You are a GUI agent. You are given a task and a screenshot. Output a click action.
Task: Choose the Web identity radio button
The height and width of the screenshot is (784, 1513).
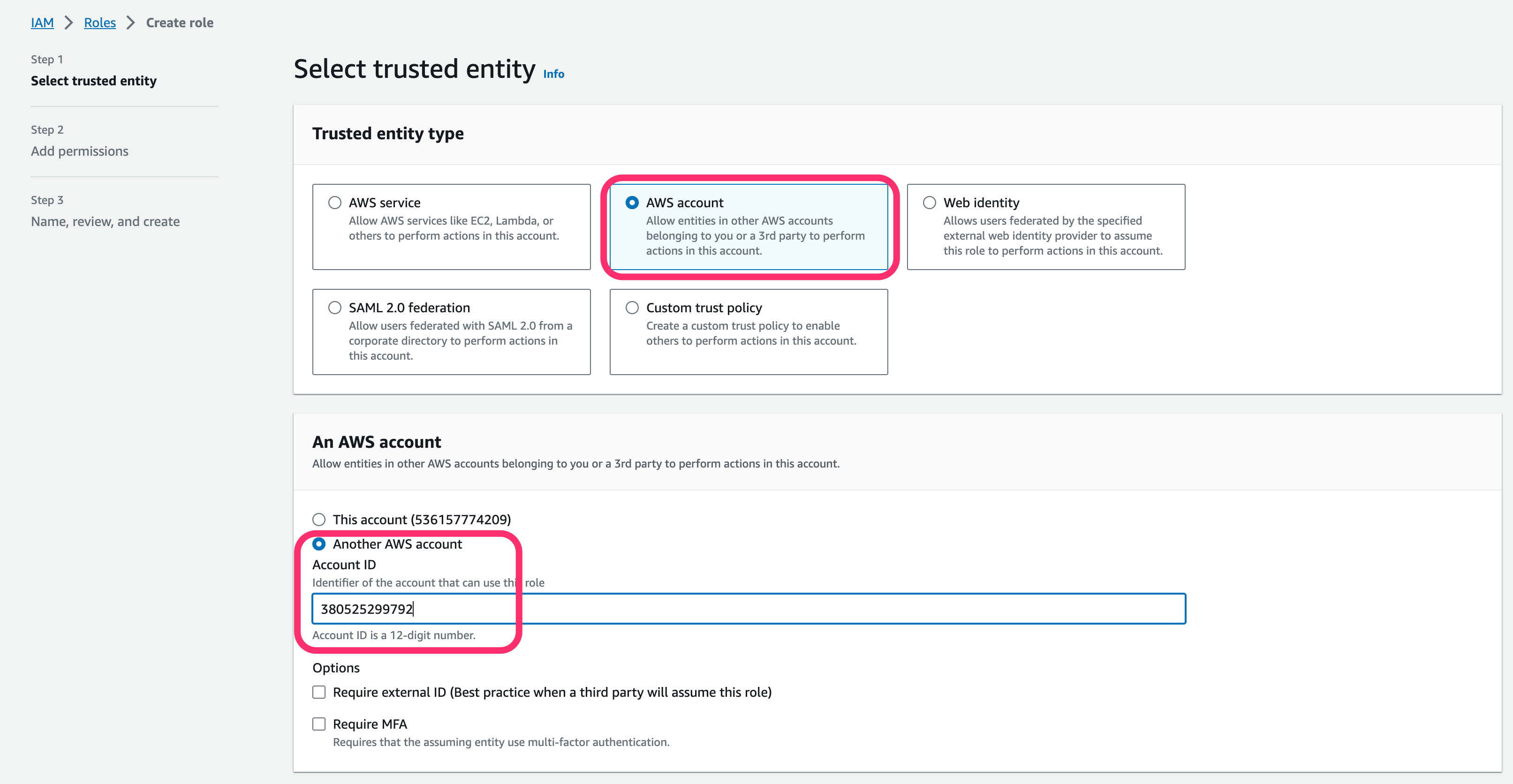[929, 203]
